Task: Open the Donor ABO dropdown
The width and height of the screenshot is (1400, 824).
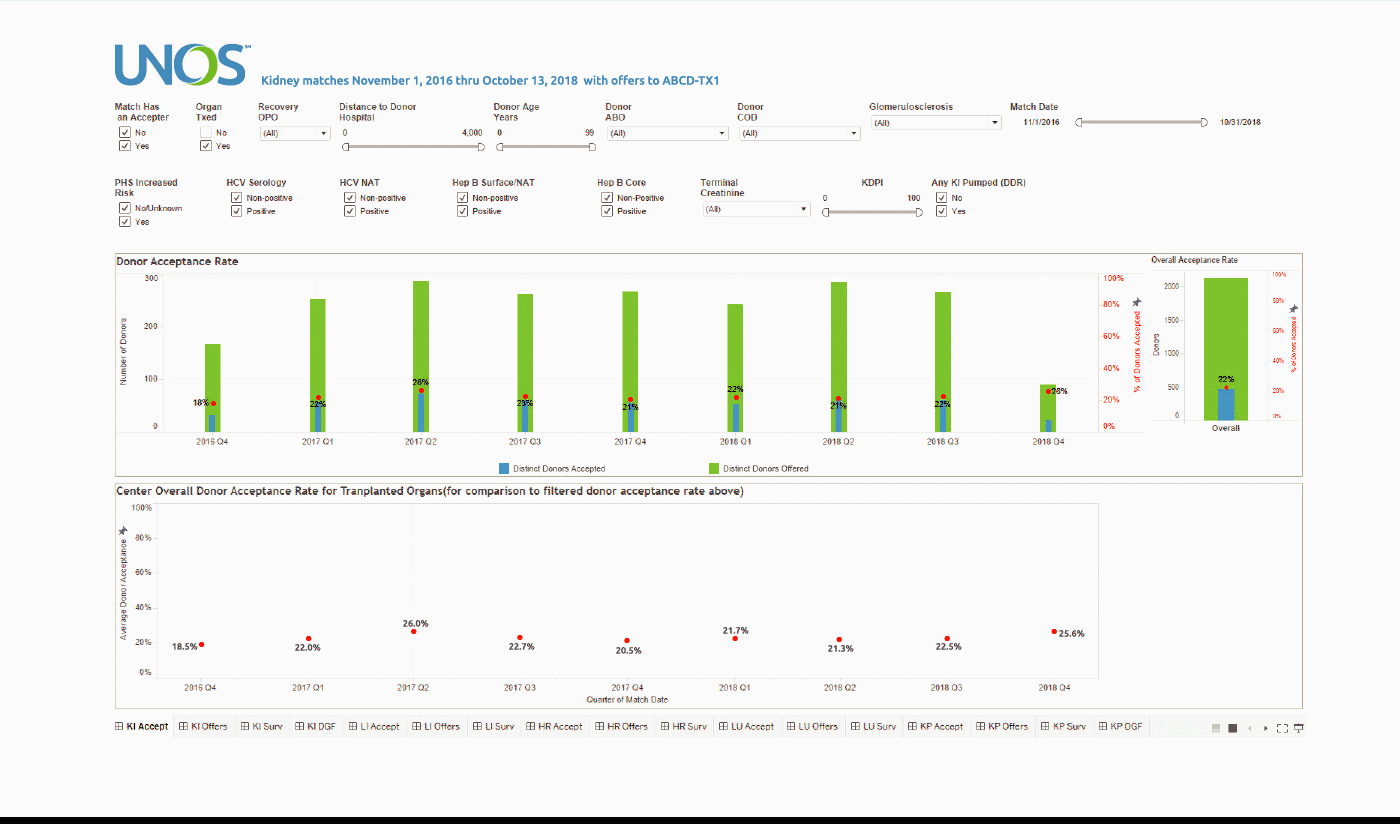Action: 667,133
